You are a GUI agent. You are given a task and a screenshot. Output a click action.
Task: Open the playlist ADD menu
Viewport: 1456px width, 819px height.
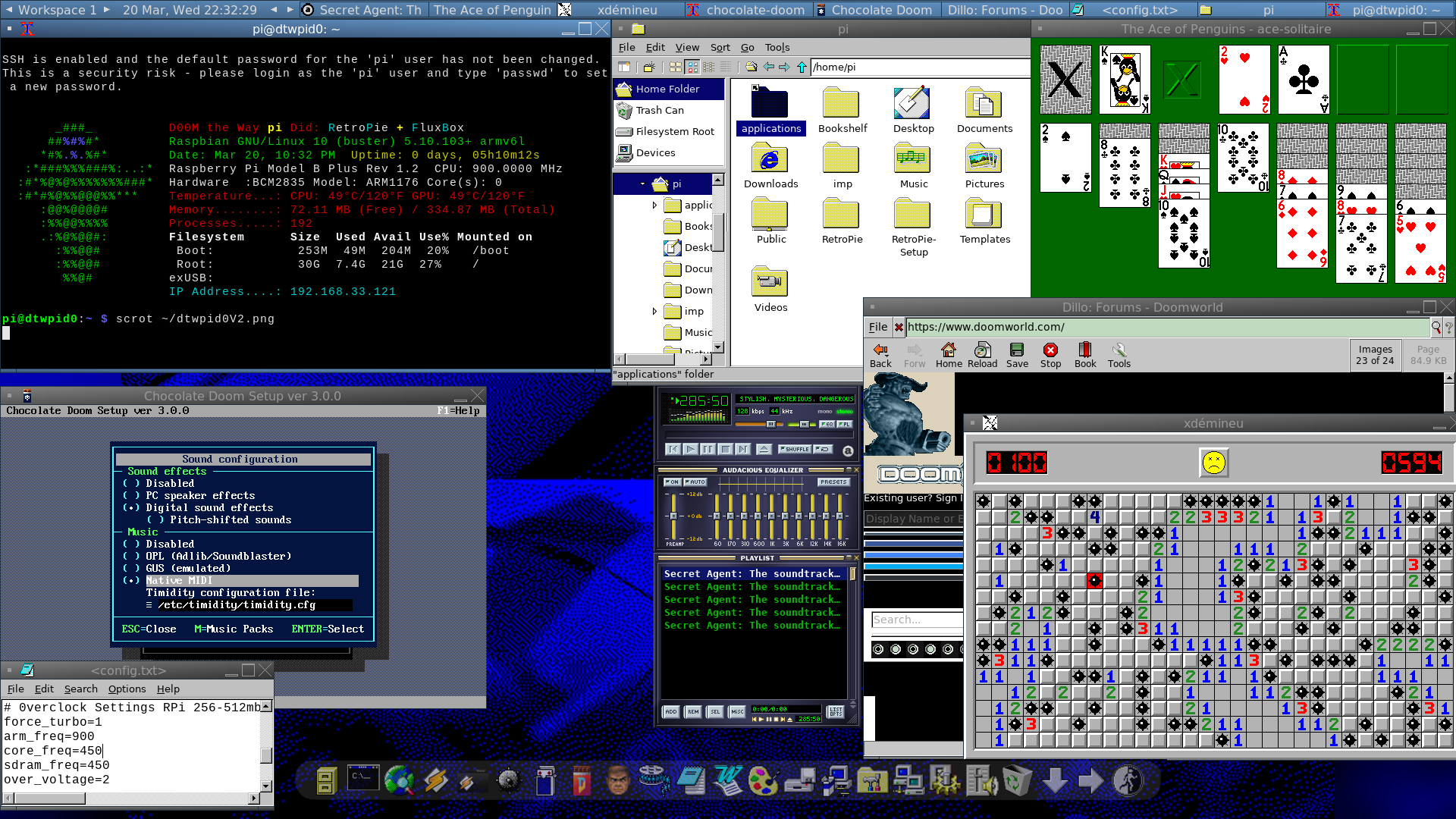coord(670,711)
